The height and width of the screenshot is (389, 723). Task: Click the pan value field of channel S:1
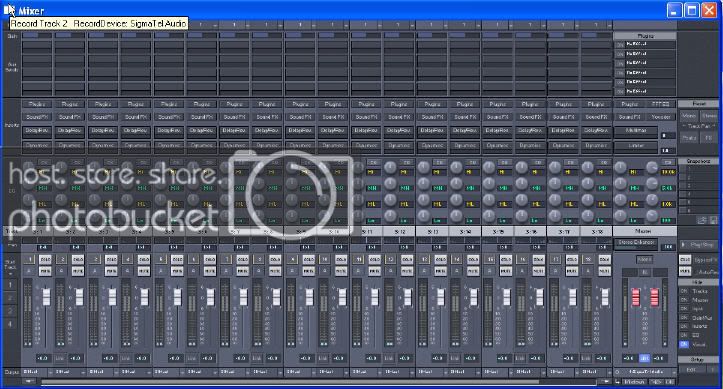coord(45,248)
